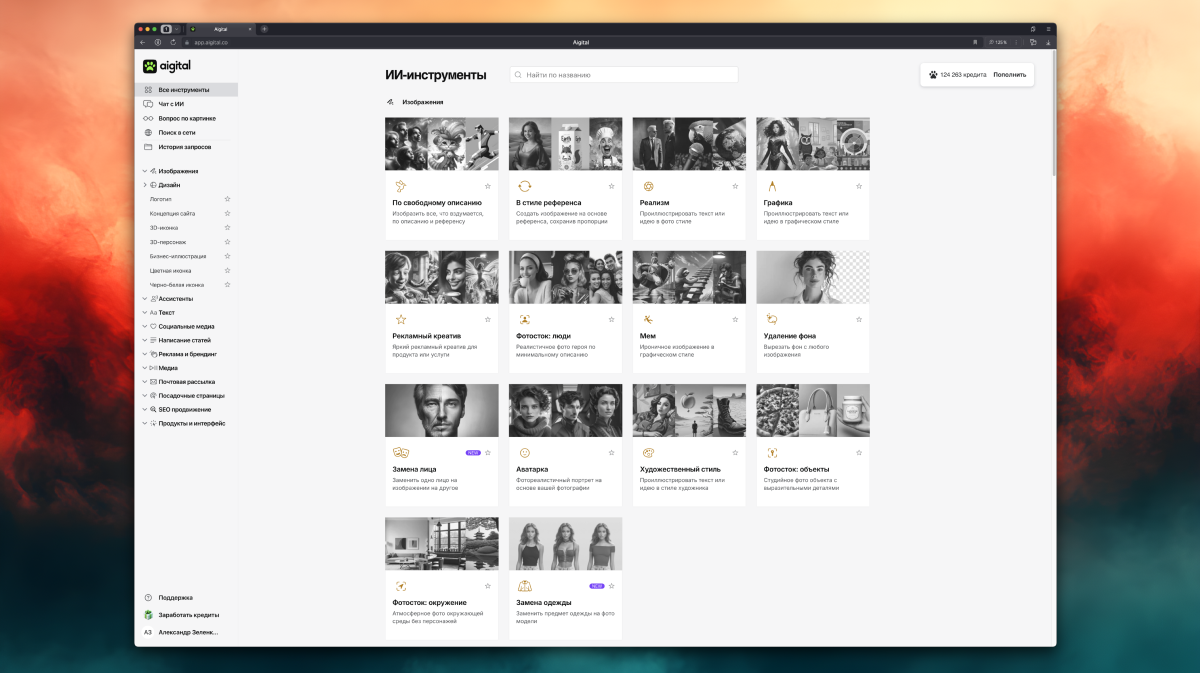Click the 'Графика' compass icon
The image size is (1200, 673).
pyautogui.click(x=772, y=186)
